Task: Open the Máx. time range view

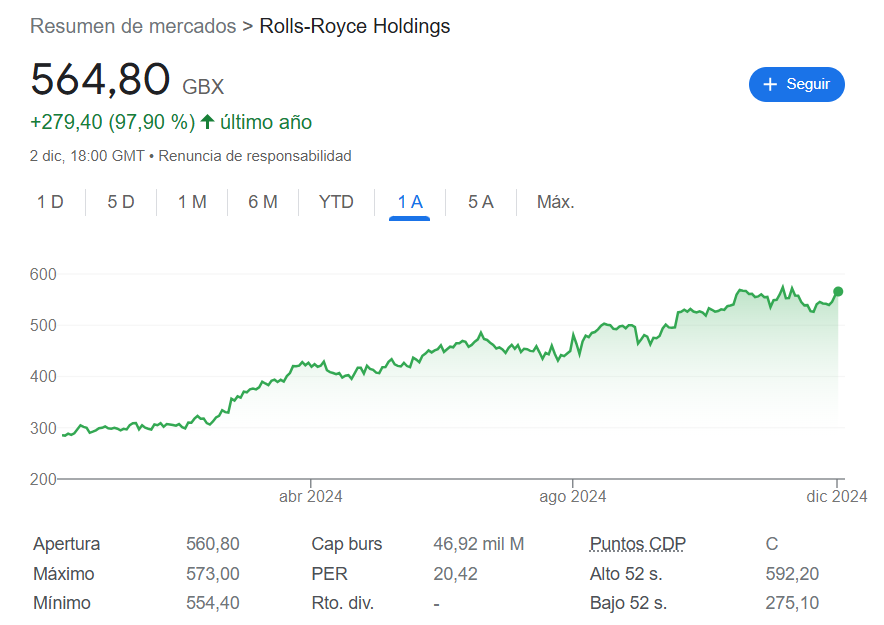Action: point(555,202)
